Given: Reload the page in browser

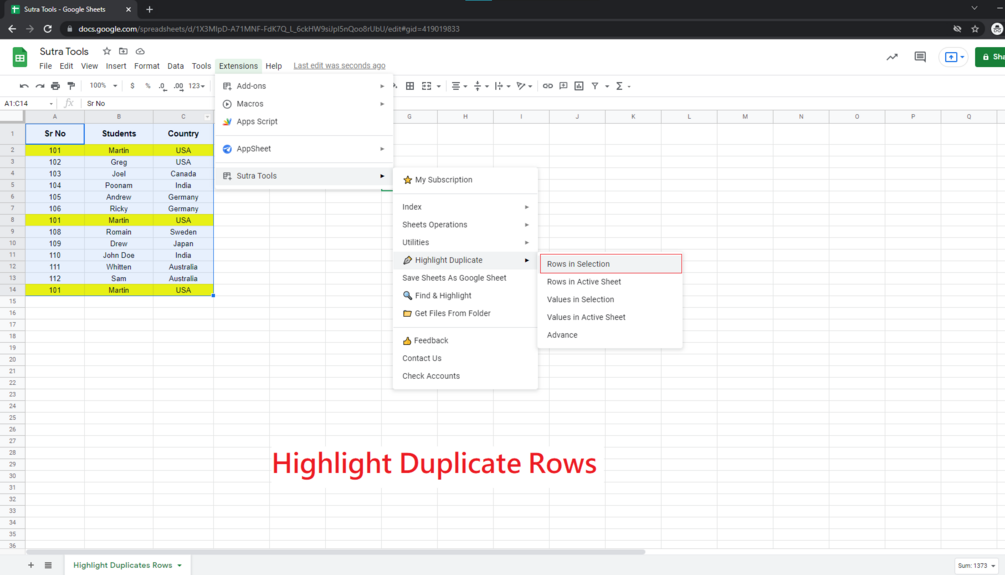Looking at the screenshot, I should tap(47, 29).
